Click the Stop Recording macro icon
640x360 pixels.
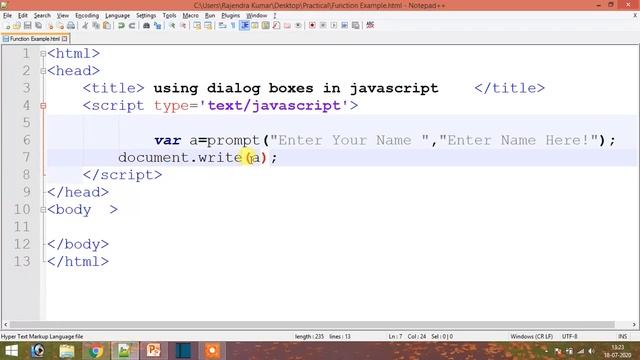pos(323,25)
